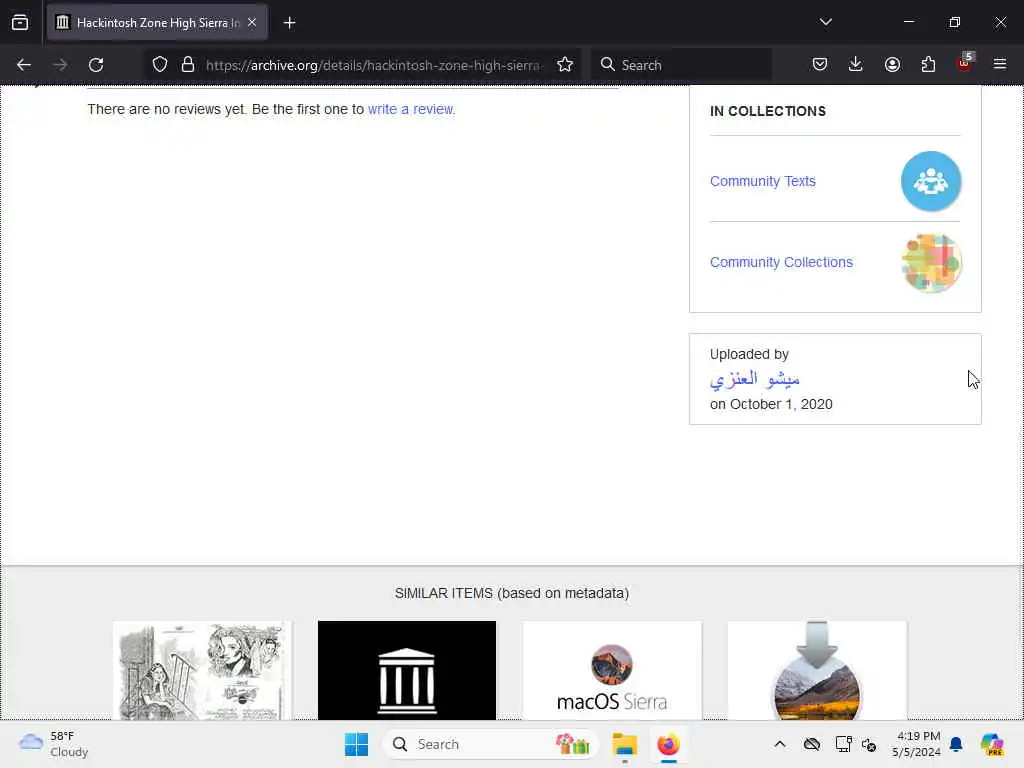Viewport: 1024px width, 768px height.
Task: Open the clock showing 4:19 PM
Action: (917, 744)
